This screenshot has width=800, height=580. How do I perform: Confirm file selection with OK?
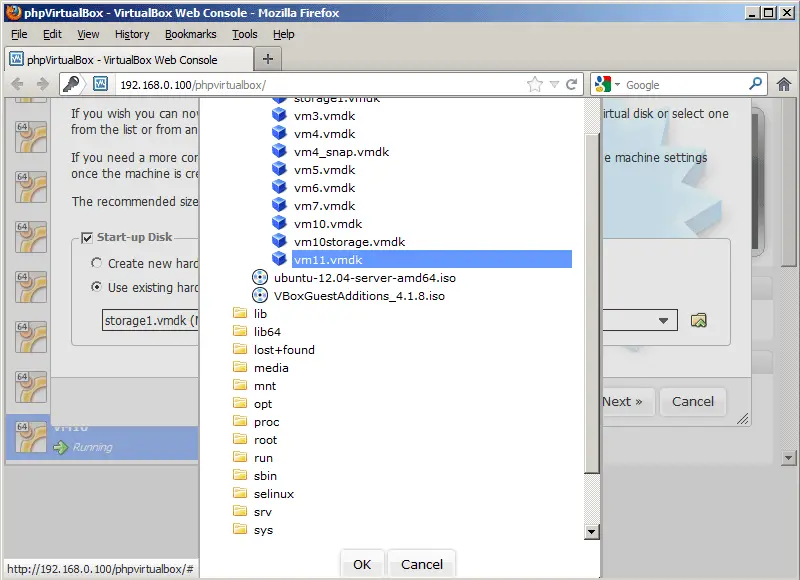pos(362,564)
